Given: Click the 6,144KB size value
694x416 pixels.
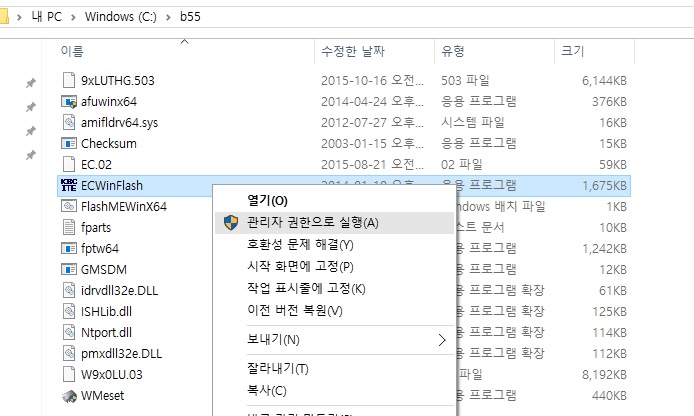Looking at the screenshot, I should [605, 81].
